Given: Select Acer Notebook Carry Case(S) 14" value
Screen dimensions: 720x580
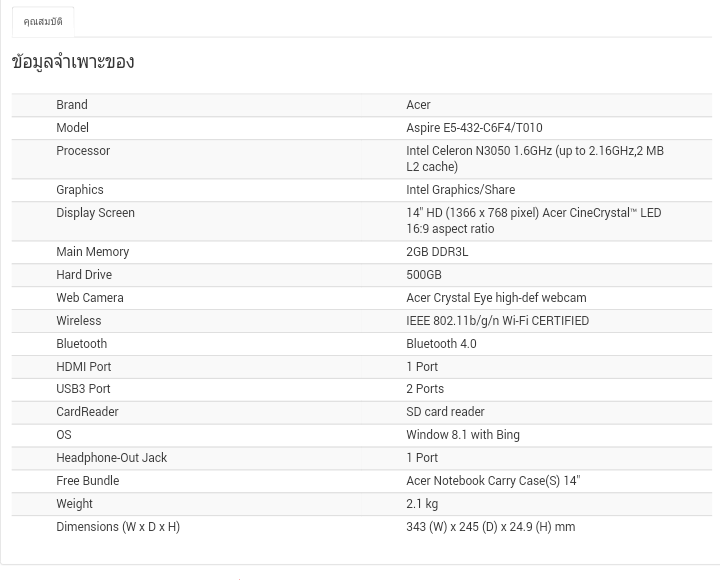Looking at the screenshot, I should (493, 480).
